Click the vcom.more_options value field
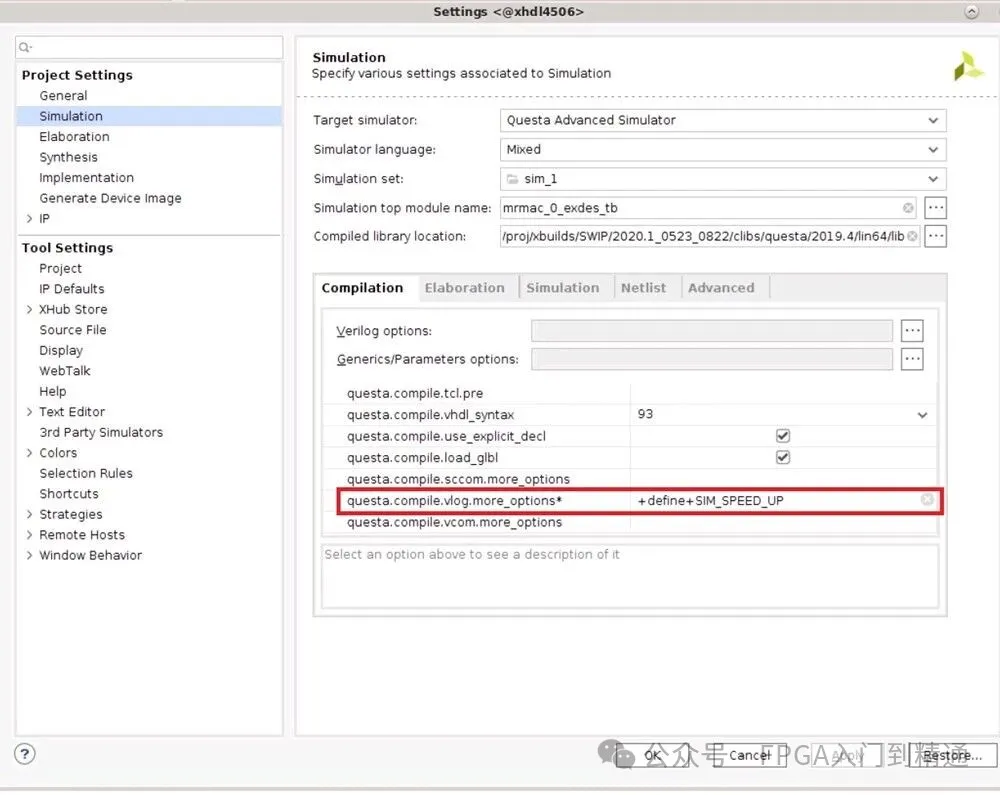Screen dimensions: 1000x795 [x=780, y=522]
